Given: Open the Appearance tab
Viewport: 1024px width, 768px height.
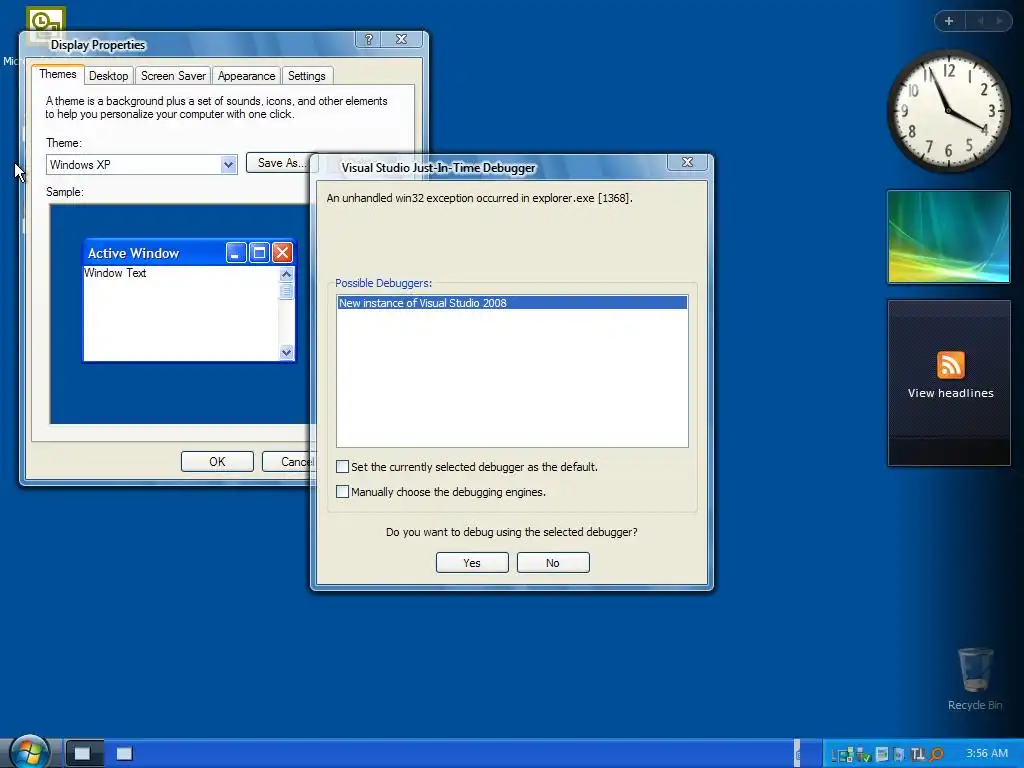Looking at the screenshot, I should [x=246, y=76].
